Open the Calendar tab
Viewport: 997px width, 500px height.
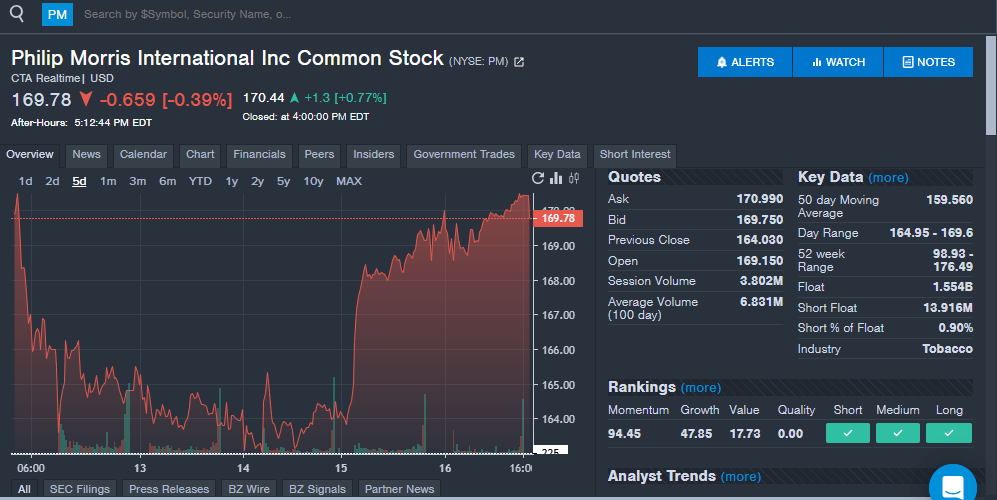click(143, 155)
